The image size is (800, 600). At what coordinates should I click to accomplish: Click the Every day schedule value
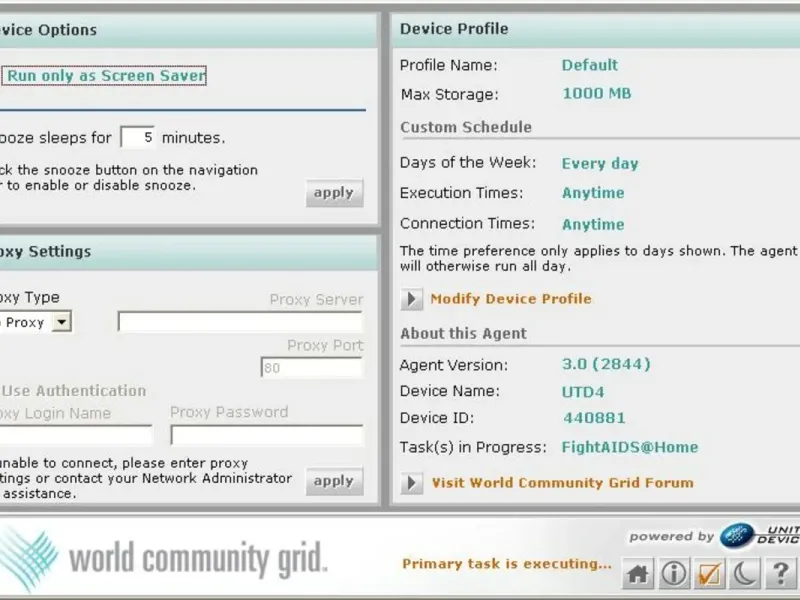[600, 164]
